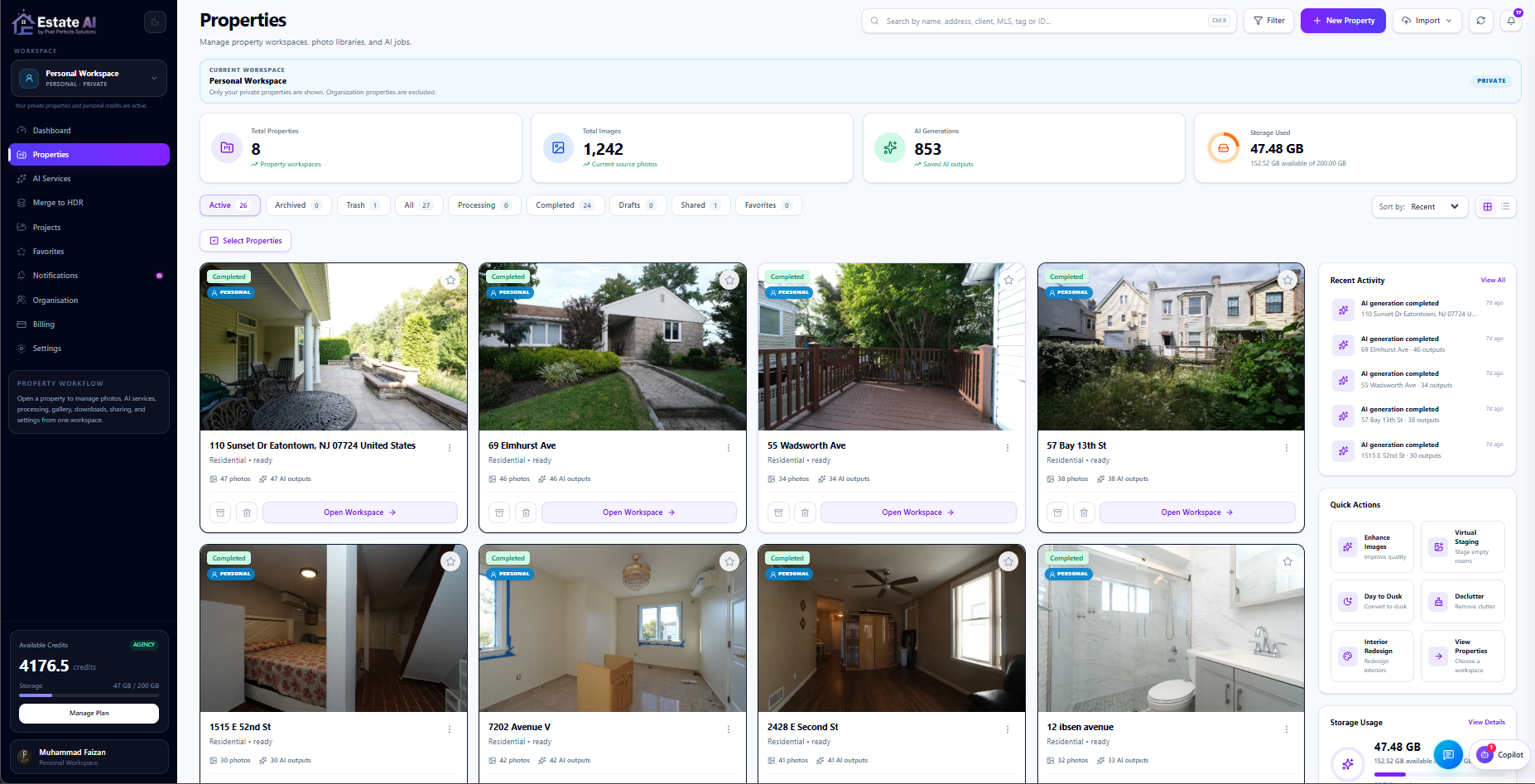This screenshot has height=784, width=1535.
Task: Select the Day to Dusk quick action
Action: tap(1372, 601)
